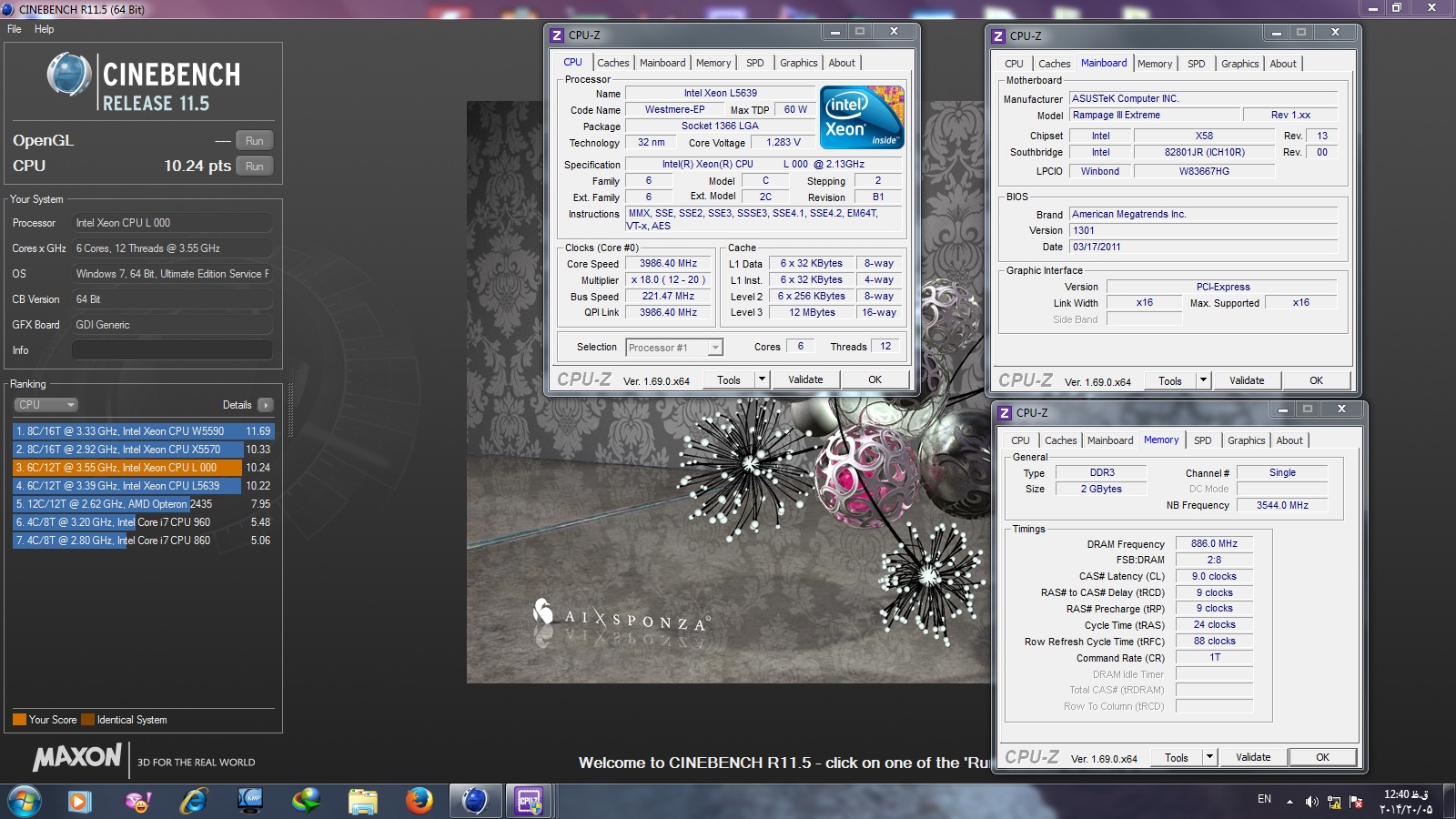Open the volume control tray icon

coord(1311,802)
